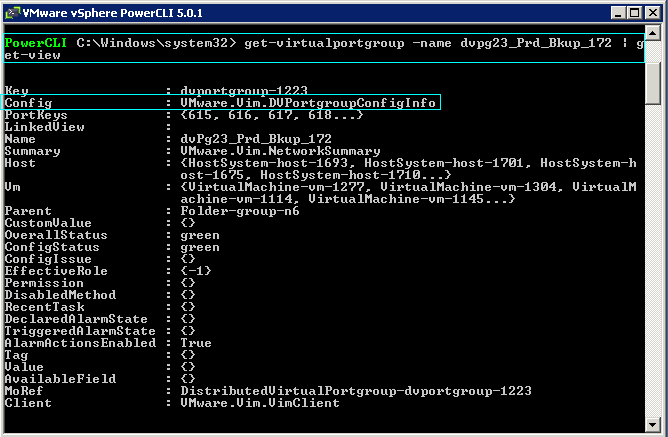Click the get-virtualportgroup command text
The image size is (668, 437).
click(324, 43)
